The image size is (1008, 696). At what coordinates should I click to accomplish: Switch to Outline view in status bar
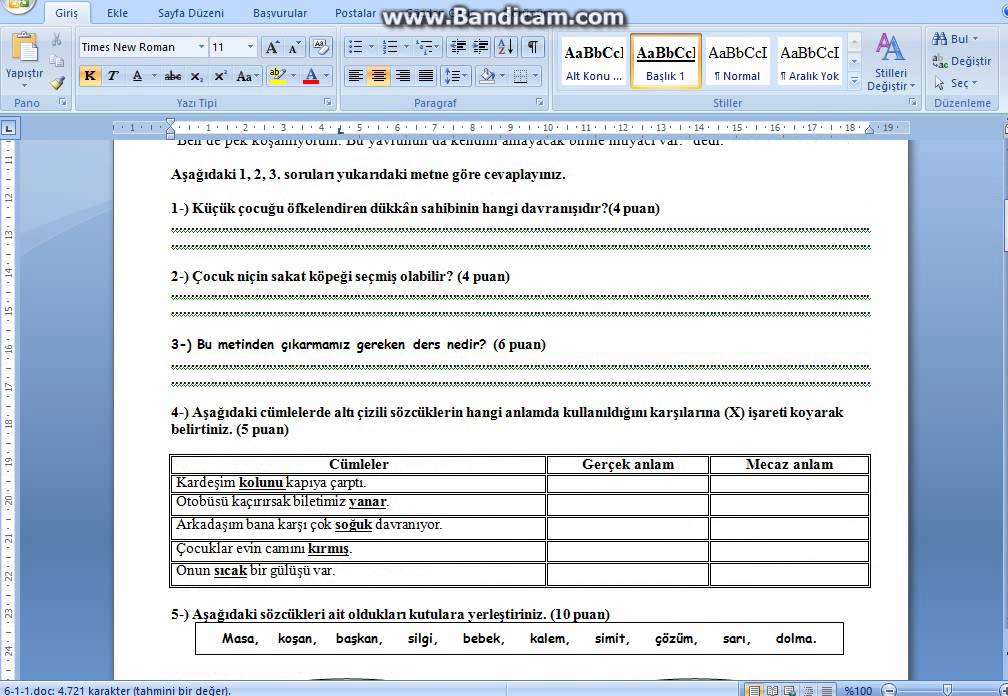click(809, 691)
